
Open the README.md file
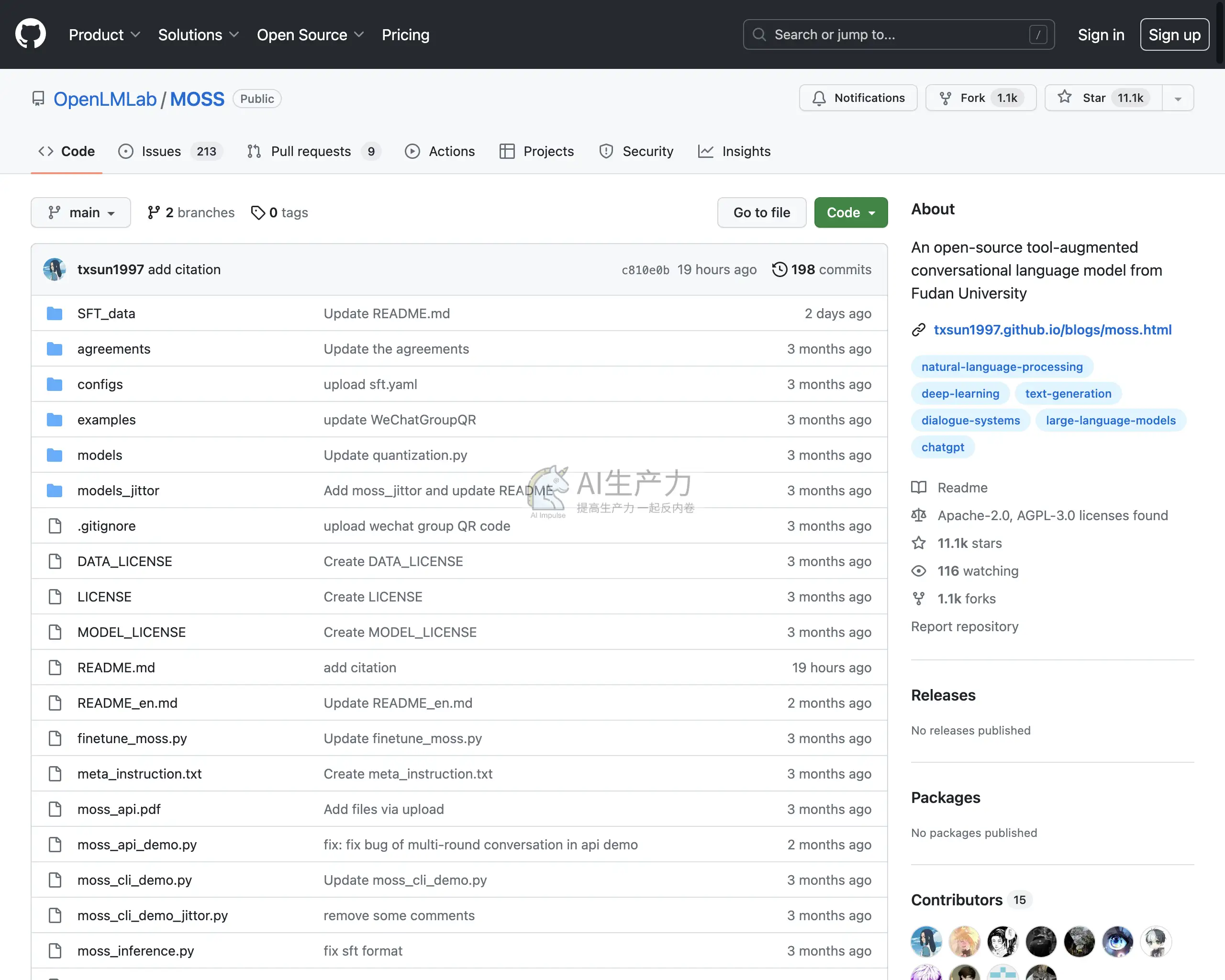pos(116,668)
